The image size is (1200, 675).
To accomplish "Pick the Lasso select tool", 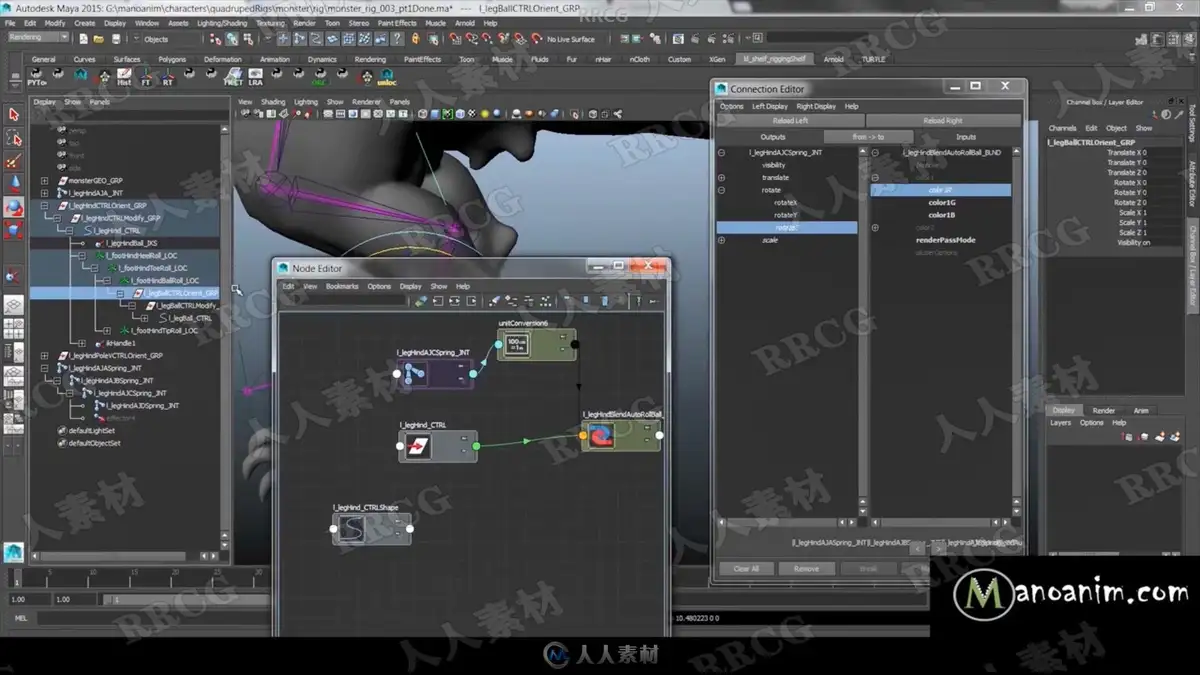I will [14, 138].
